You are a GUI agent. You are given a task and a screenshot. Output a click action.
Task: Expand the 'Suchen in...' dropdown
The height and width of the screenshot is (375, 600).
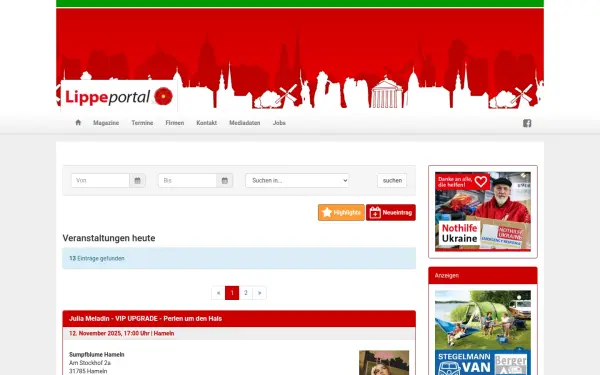(297, 181)
